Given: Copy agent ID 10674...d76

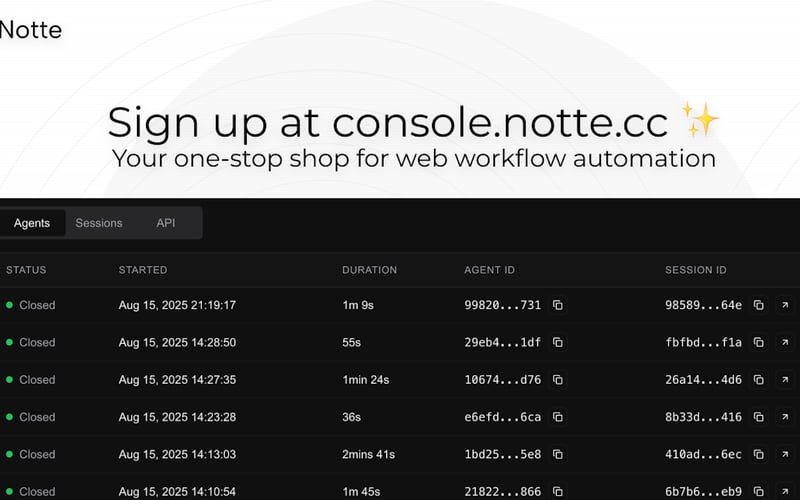Looking at the screenshot, I should 558,380.
